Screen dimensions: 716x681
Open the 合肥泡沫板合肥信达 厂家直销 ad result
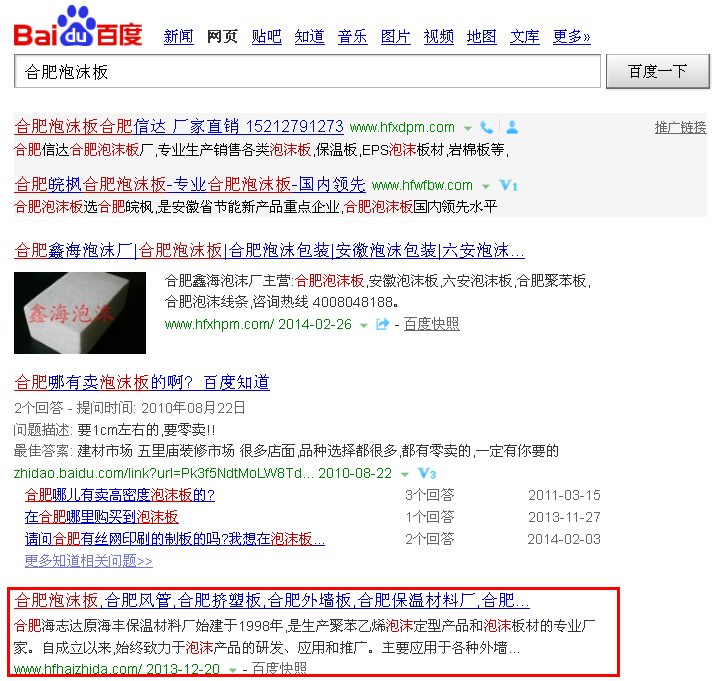[x=179, y=126]
